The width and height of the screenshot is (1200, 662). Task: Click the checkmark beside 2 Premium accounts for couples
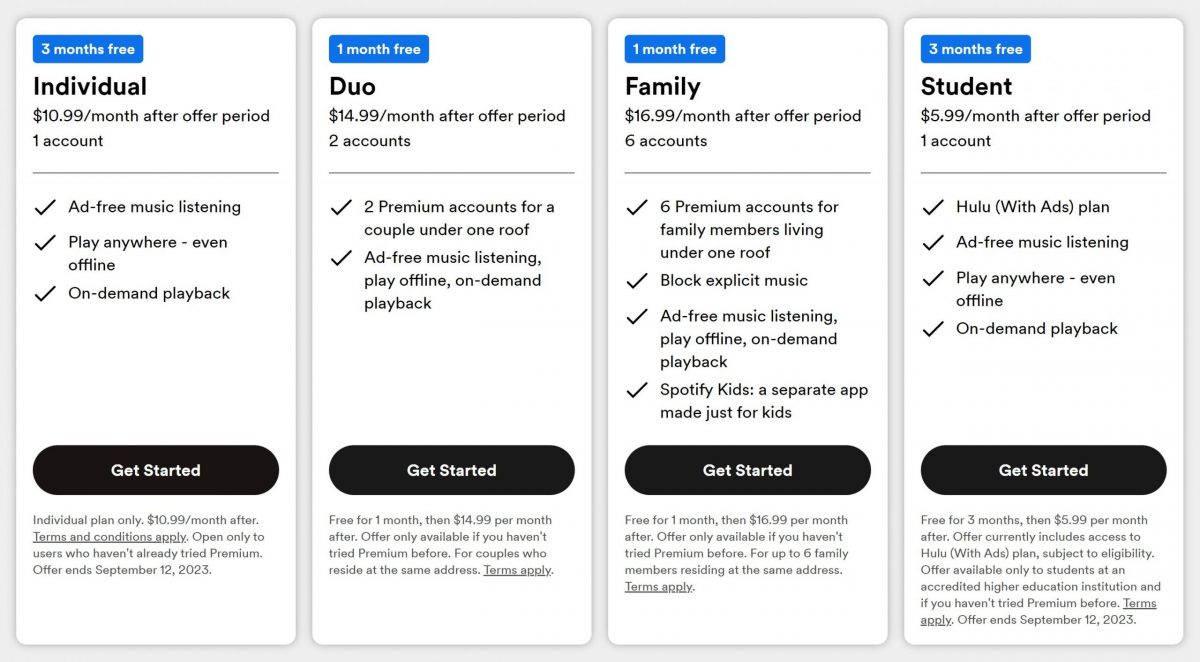point(342,207)
